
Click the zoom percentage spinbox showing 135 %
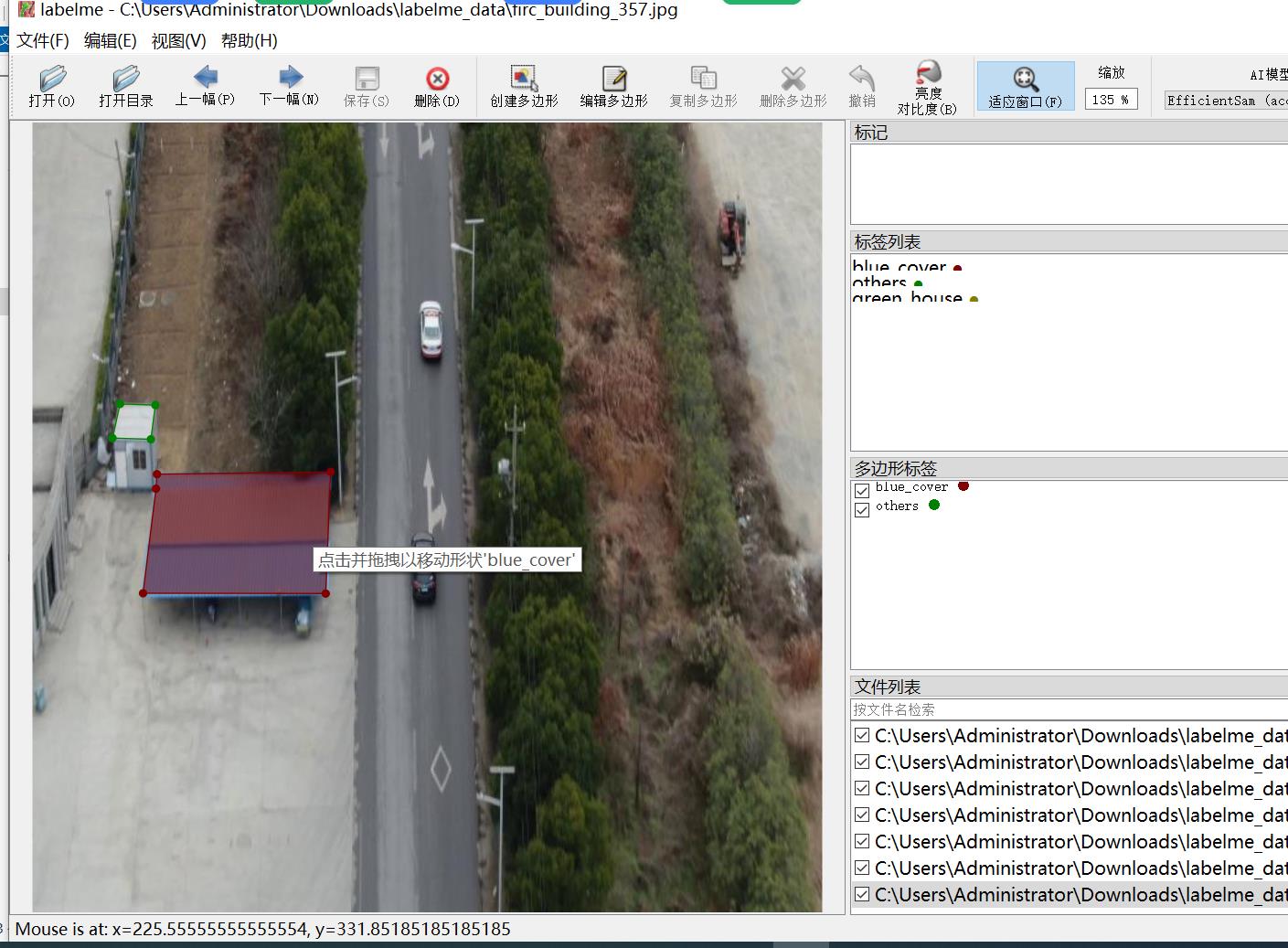1110,100
